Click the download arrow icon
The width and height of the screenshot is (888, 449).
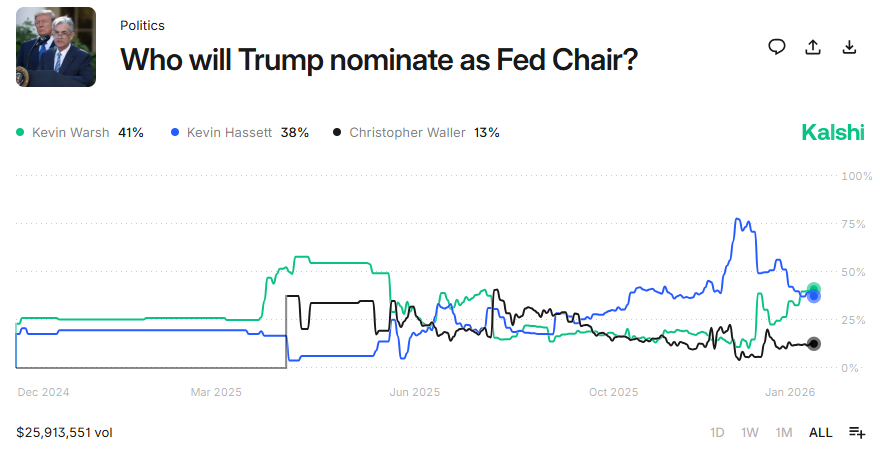click(849, 47)
